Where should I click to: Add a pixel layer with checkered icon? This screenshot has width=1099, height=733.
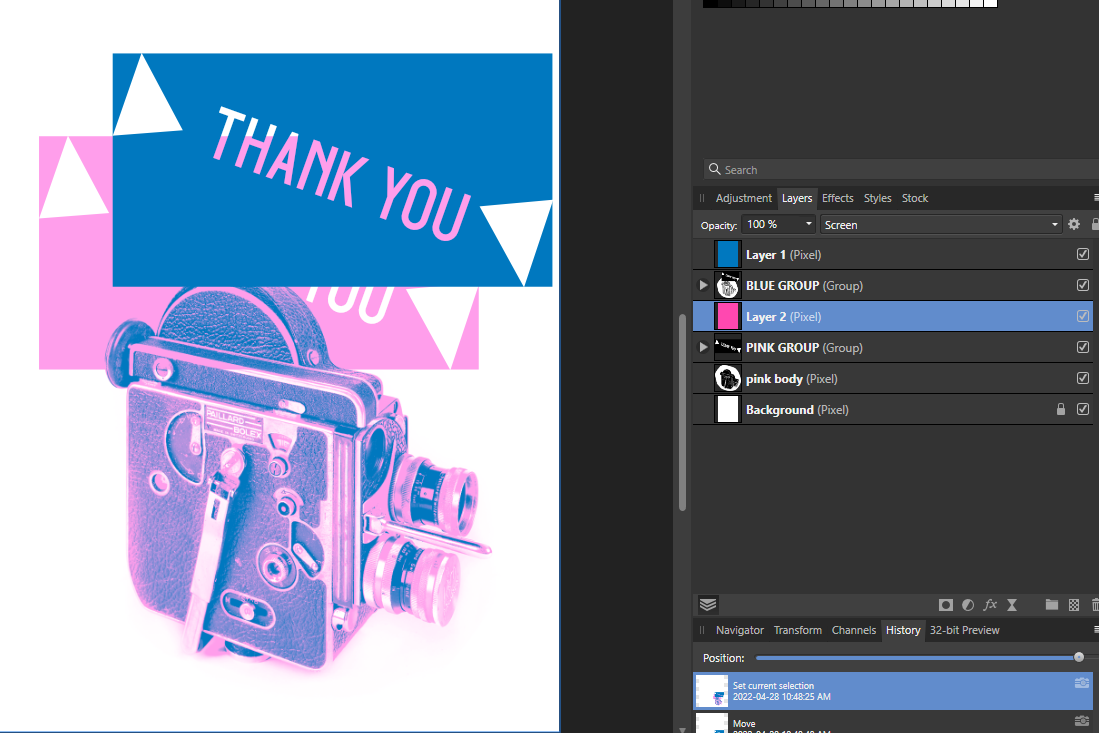pos(1074,605)
